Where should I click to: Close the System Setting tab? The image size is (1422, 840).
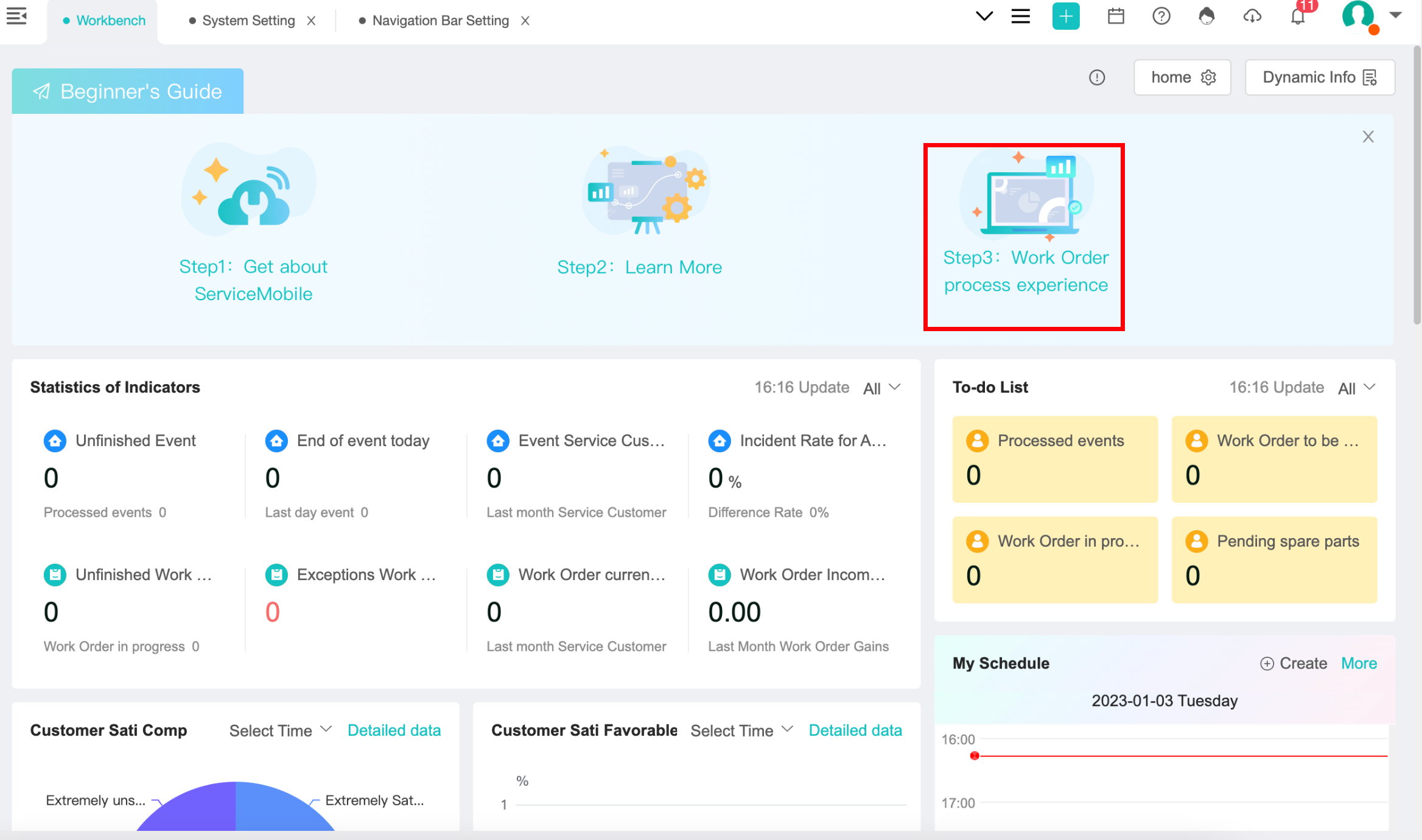coord(311,21)
